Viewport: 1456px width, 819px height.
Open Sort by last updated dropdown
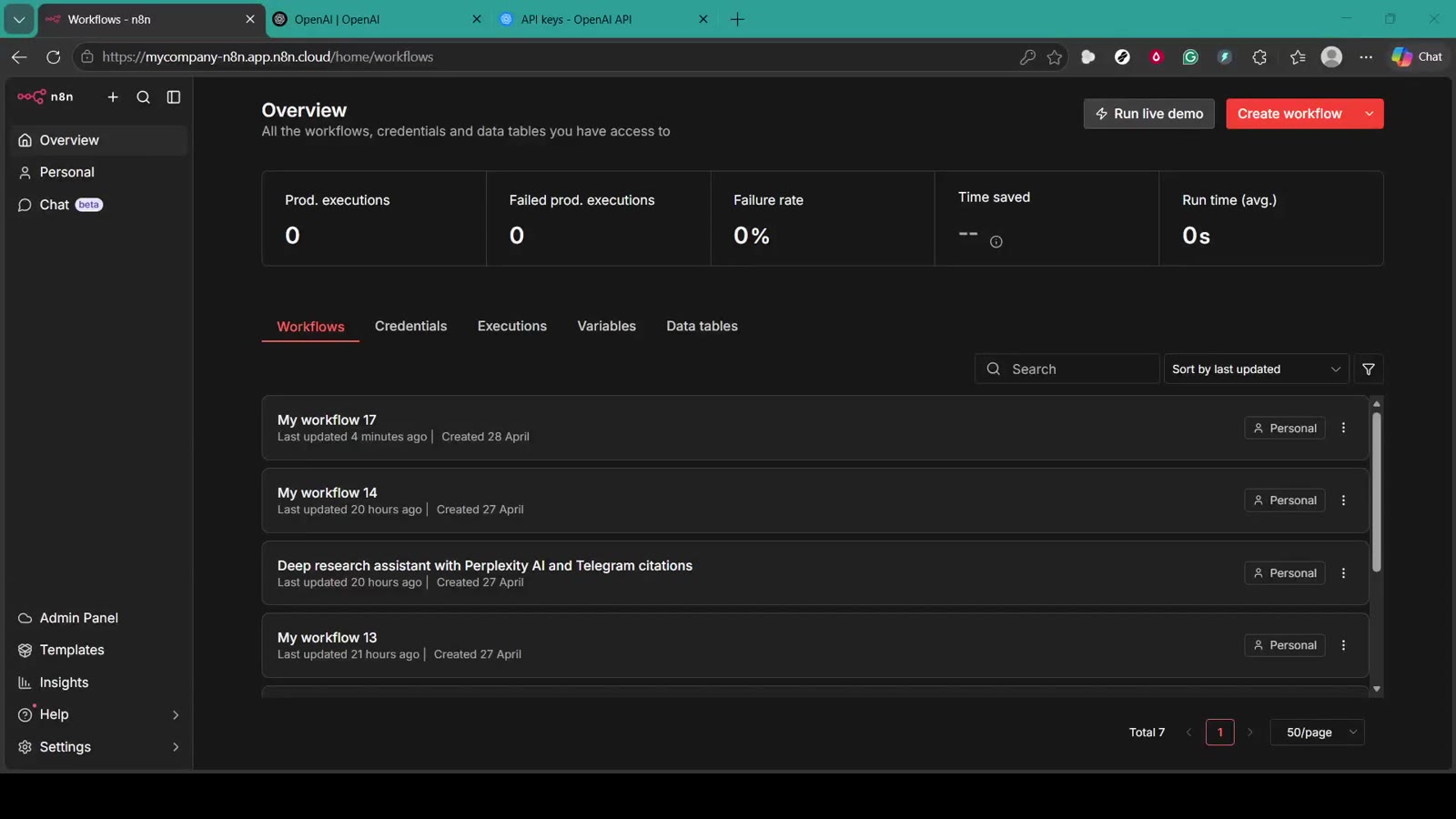pyautogui.click(x=1256, y=369)
